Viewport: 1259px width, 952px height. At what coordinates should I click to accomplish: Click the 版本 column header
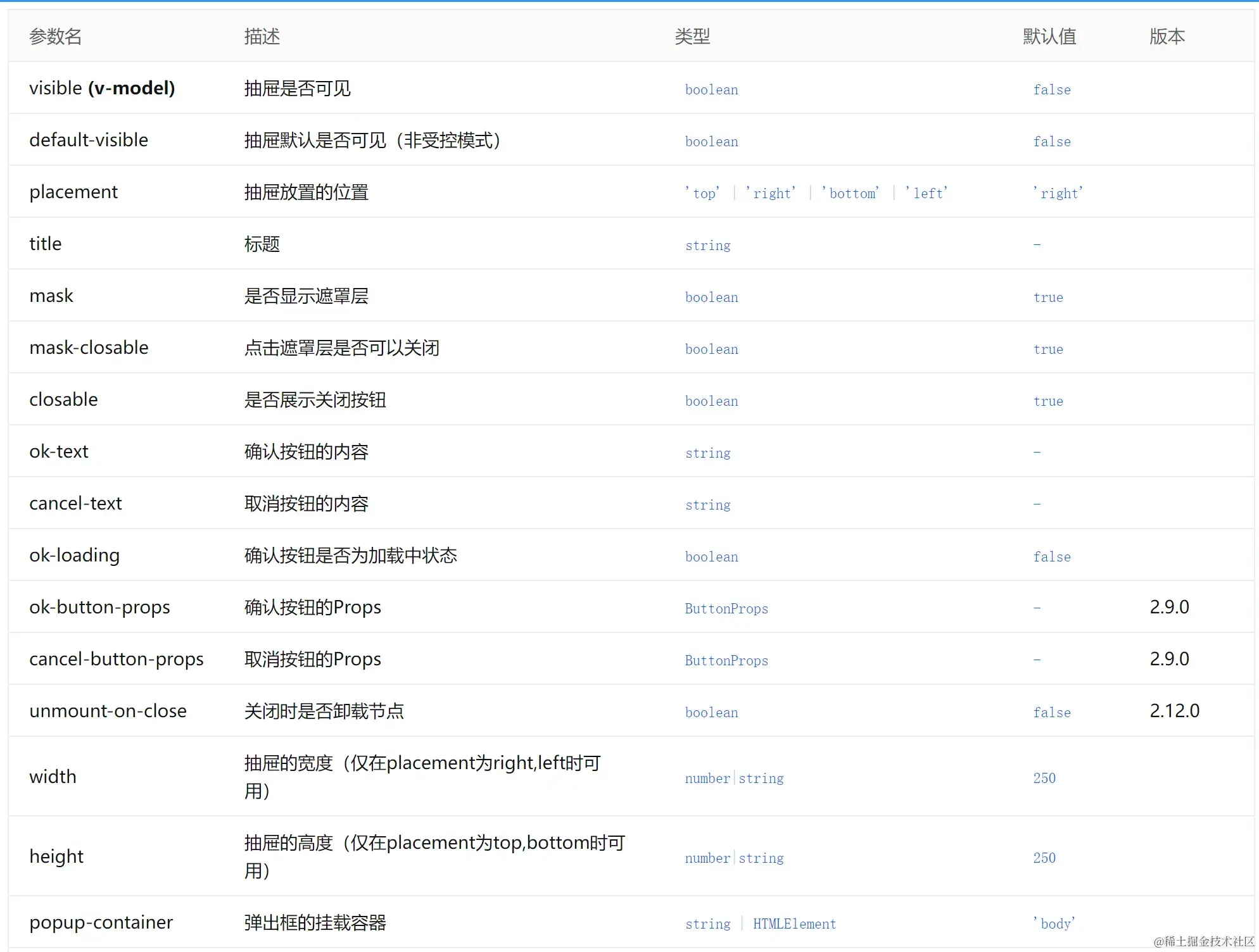[x=1167, y=37]
